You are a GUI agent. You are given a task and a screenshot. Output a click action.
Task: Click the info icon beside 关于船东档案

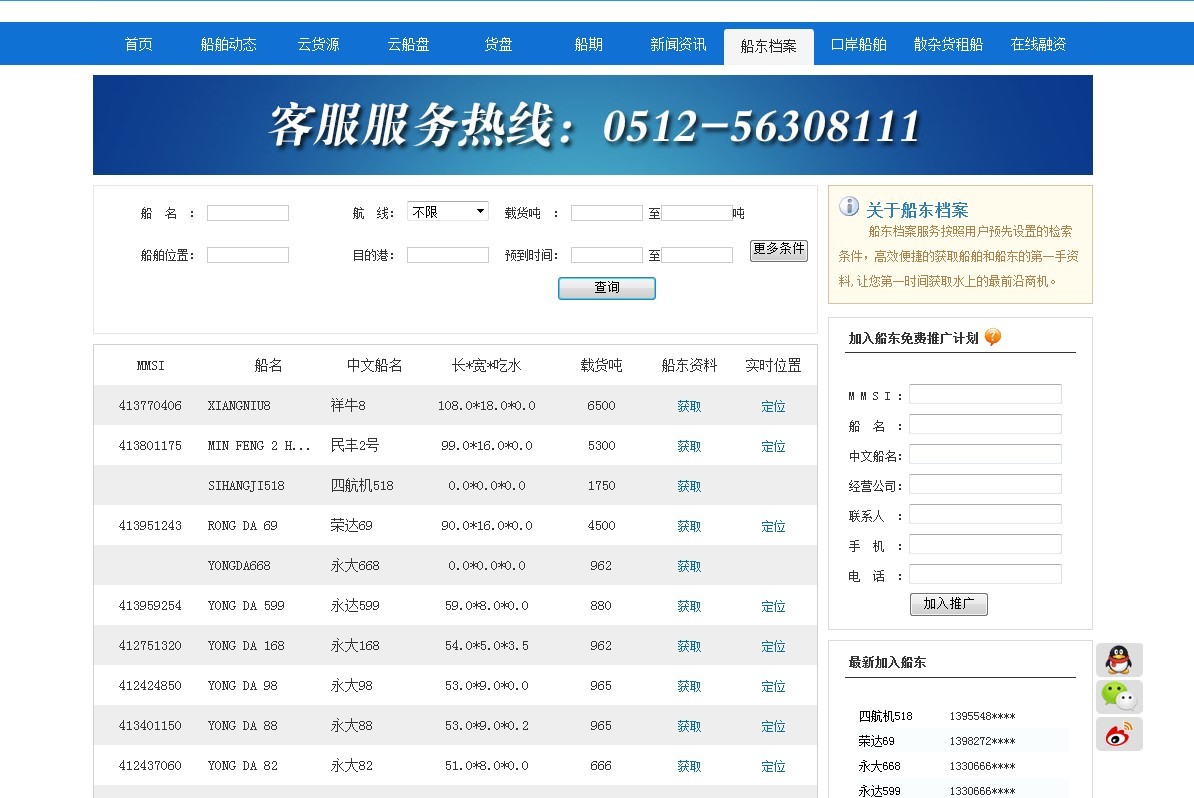pos(848,206)
